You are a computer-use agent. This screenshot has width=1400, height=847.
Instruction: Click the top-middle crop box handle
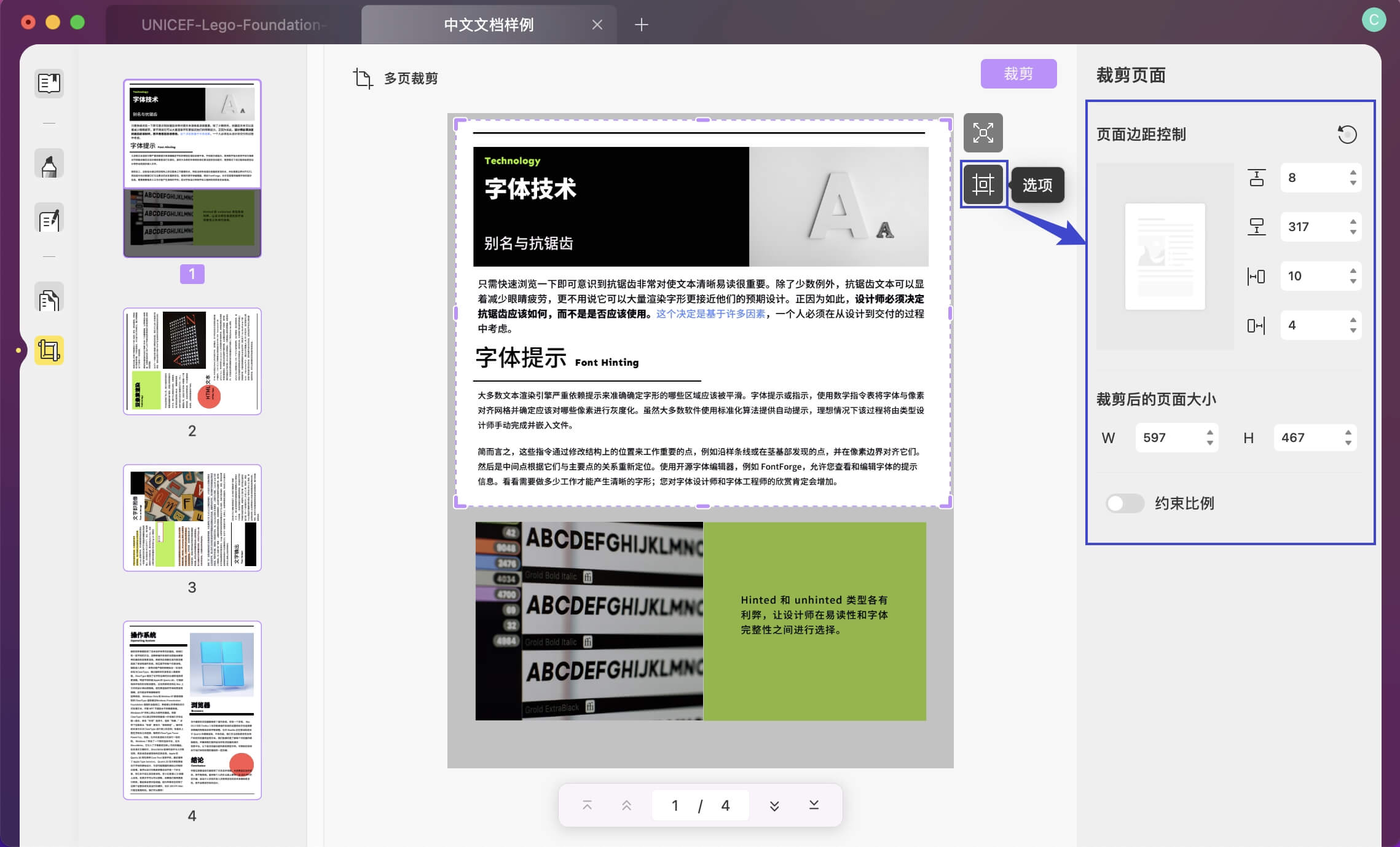click(x=703, y=120)
